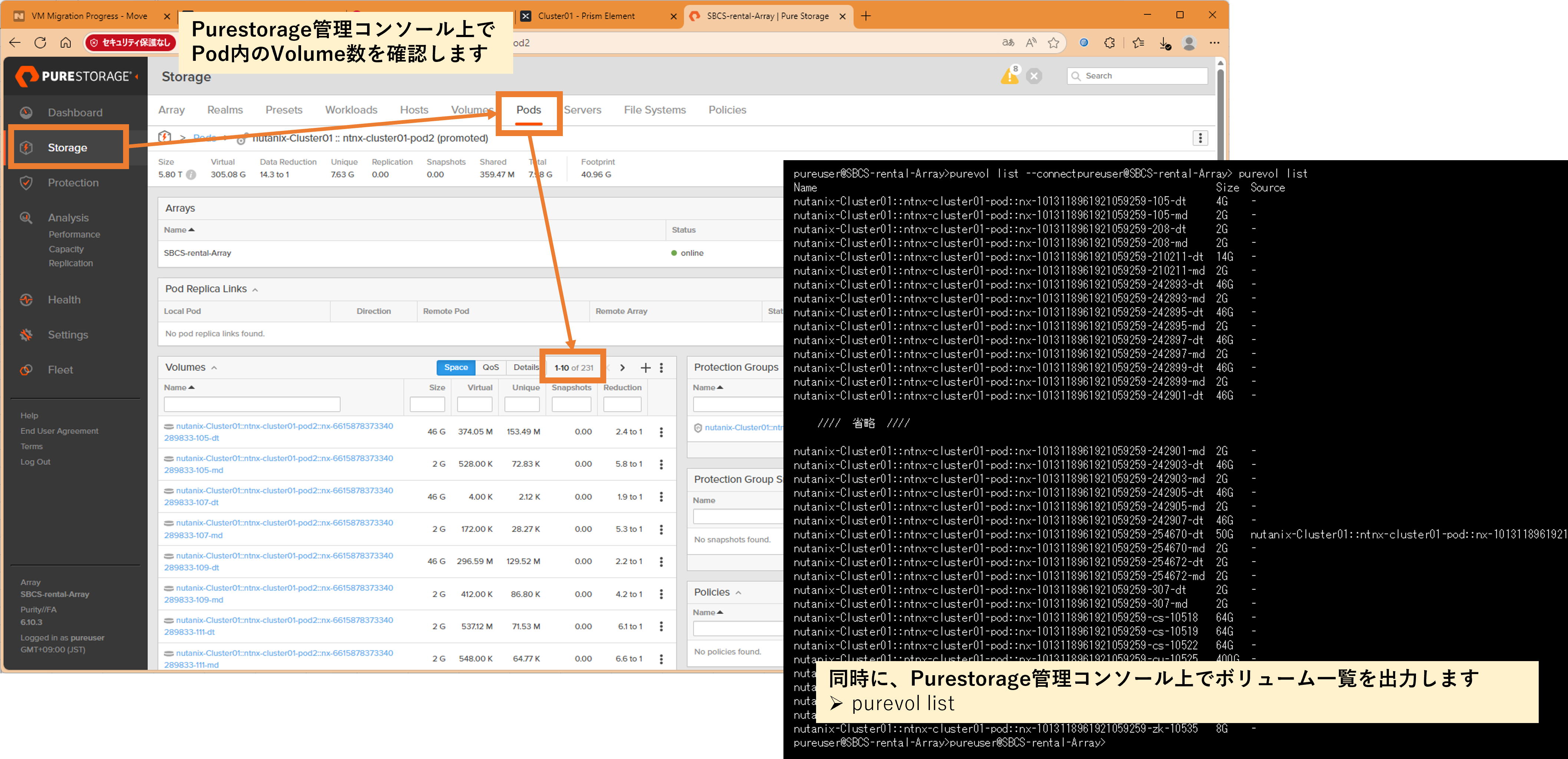This screenshot has height=759, width=1568.
Task: Click the add volume plus icon
Action: pyautogui.click(x=646, y=367)
